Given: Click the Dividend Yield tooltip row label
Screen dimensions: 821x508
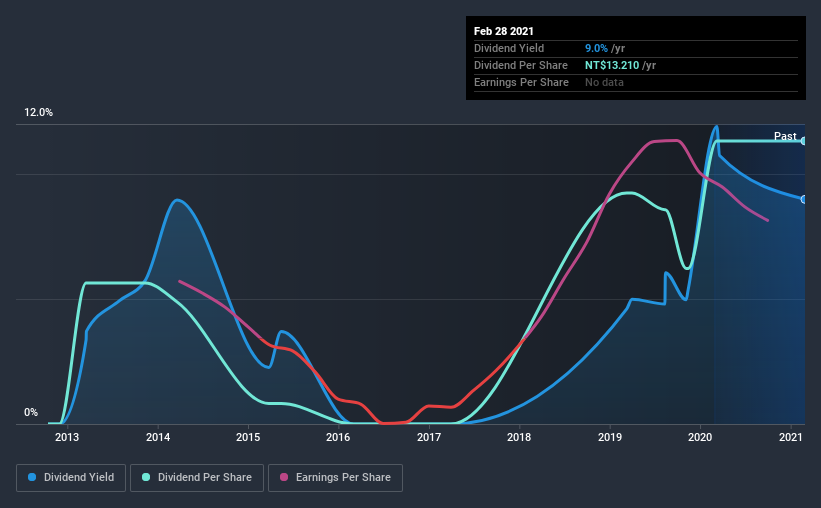Looking at the screenshot, I should [509, 48].
